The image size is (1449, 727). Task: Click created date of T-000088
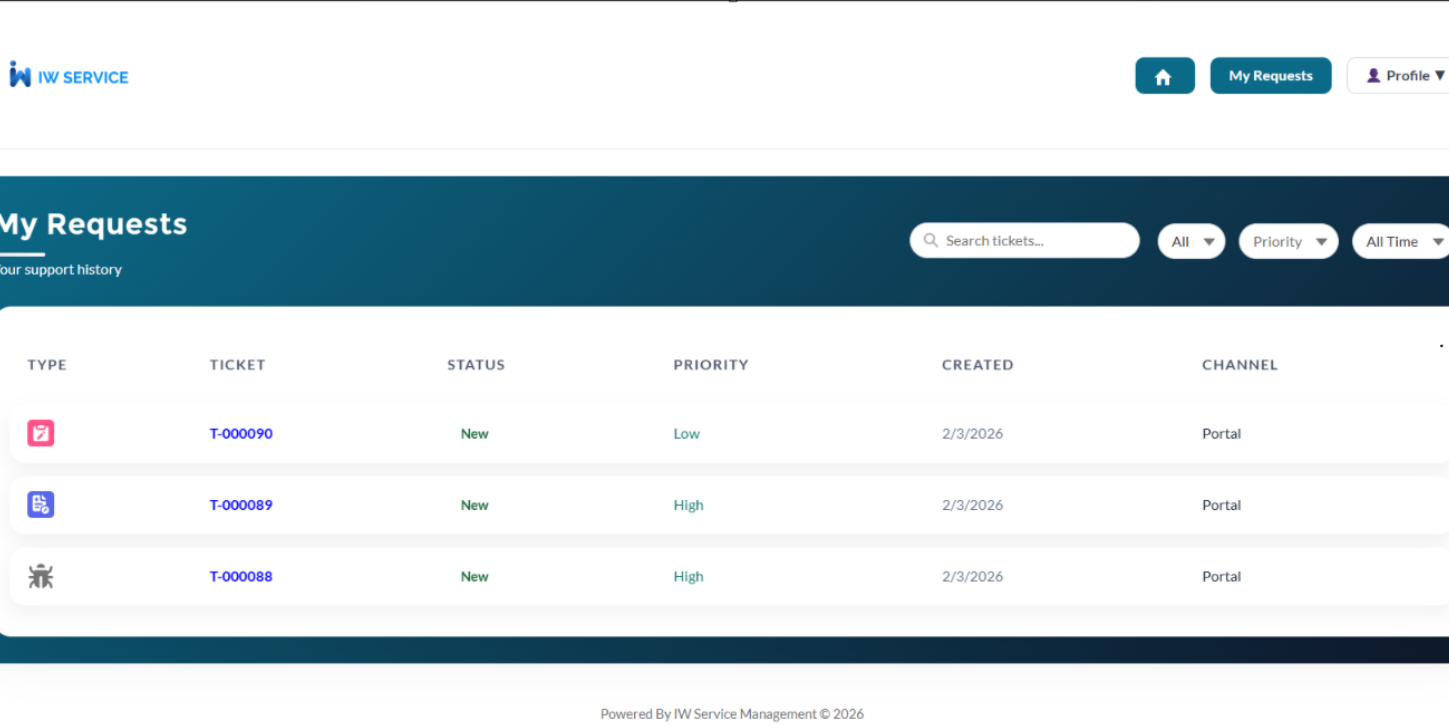pyautogui.click(x=973, y=577)
